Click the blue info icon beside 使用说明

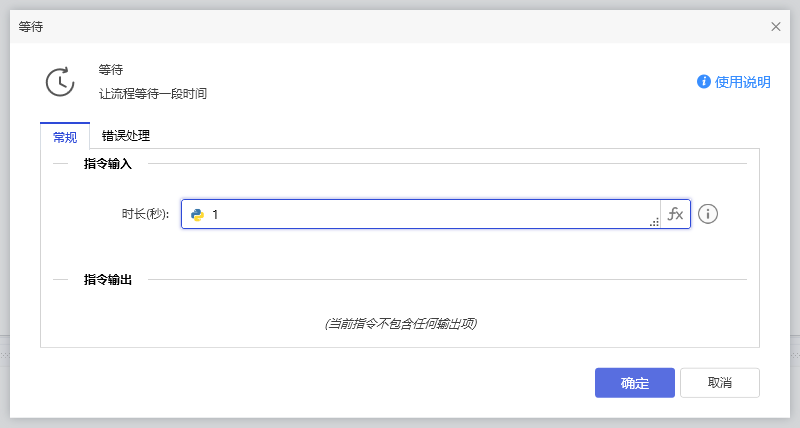[x=704, y=82]
